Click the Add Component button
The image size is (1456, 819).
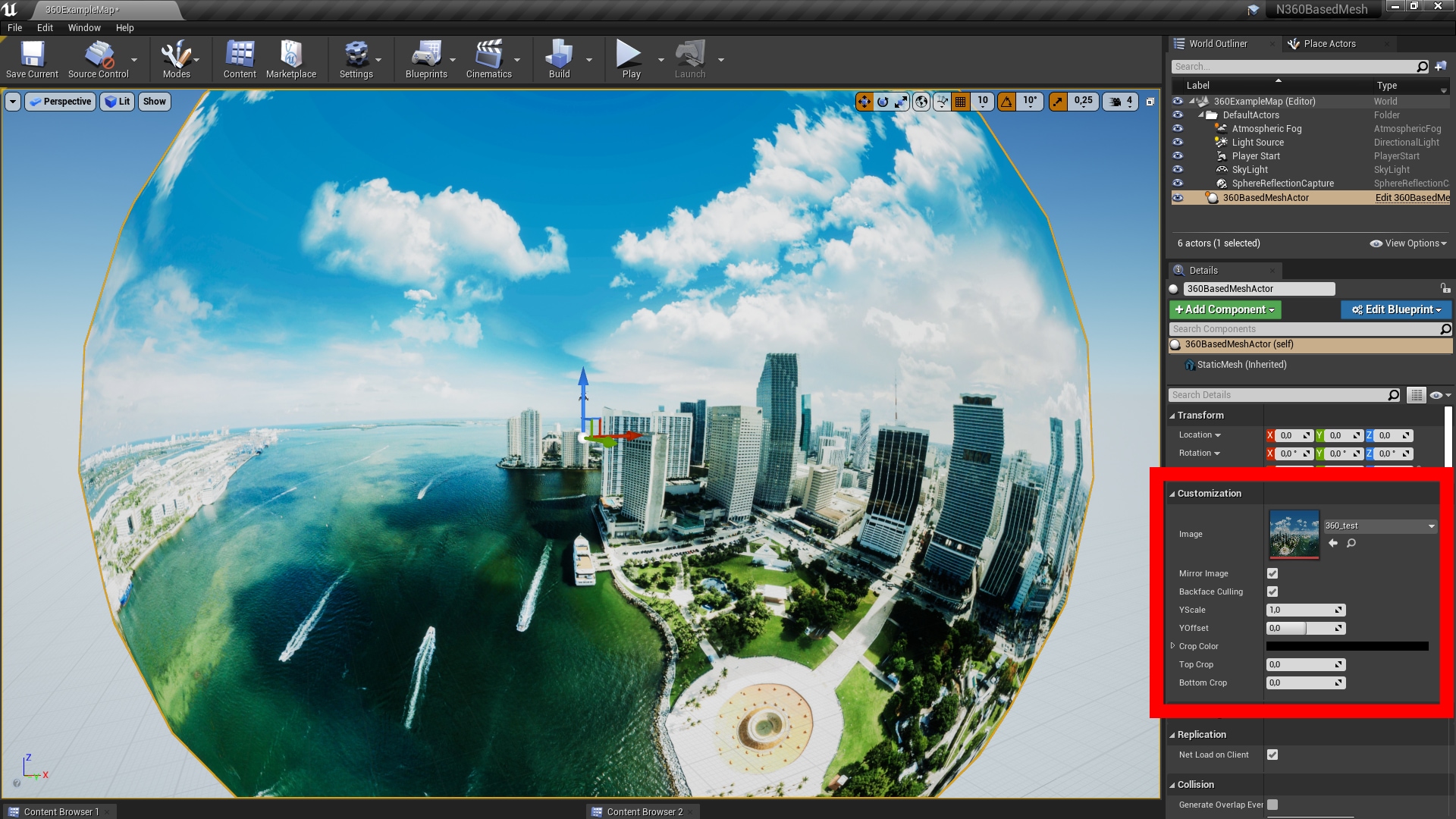pyautogui.click(x=1225, y=309)
